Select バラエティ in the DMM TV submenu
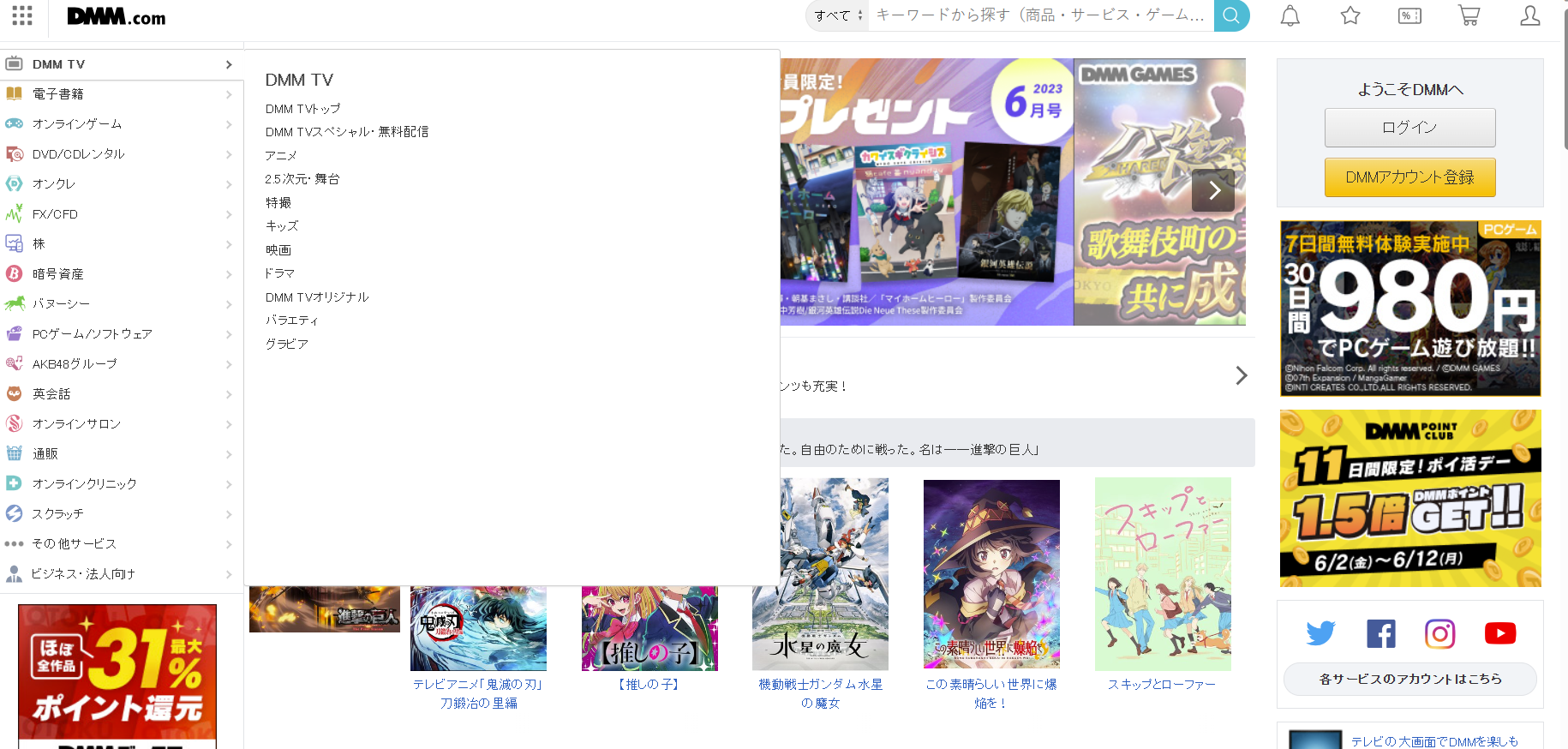Viewport: 1568px width, 749px height. click(x=291, y=321)
